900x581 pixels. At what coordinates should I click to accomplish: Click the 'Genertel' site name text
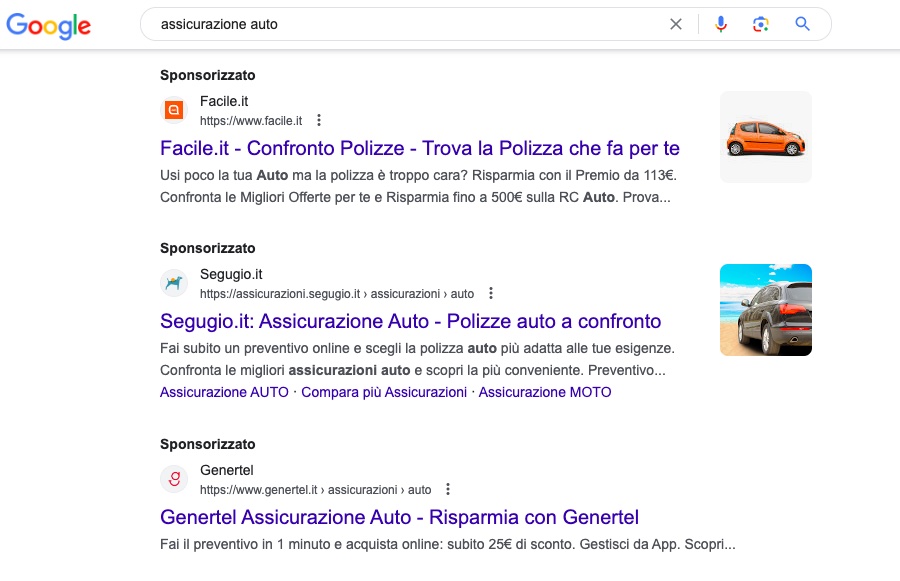tap(227, 470)
